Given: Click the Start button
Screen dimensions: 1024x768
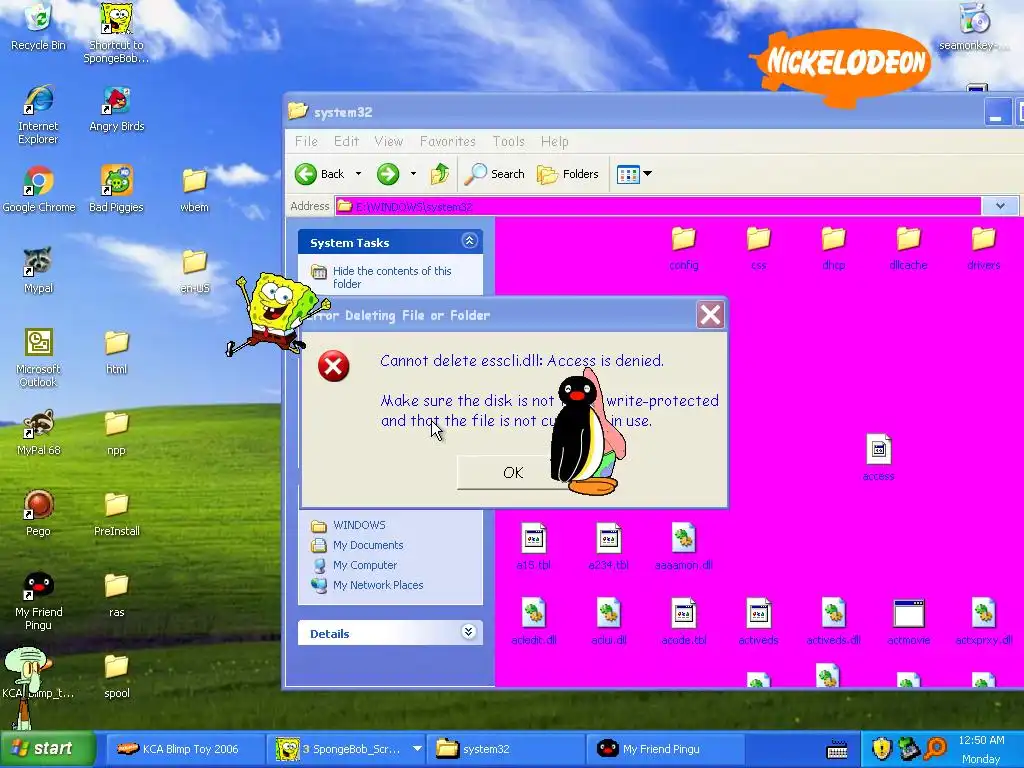Looking at the screenshot, I should pyautogui.click(x=48, y=748).
